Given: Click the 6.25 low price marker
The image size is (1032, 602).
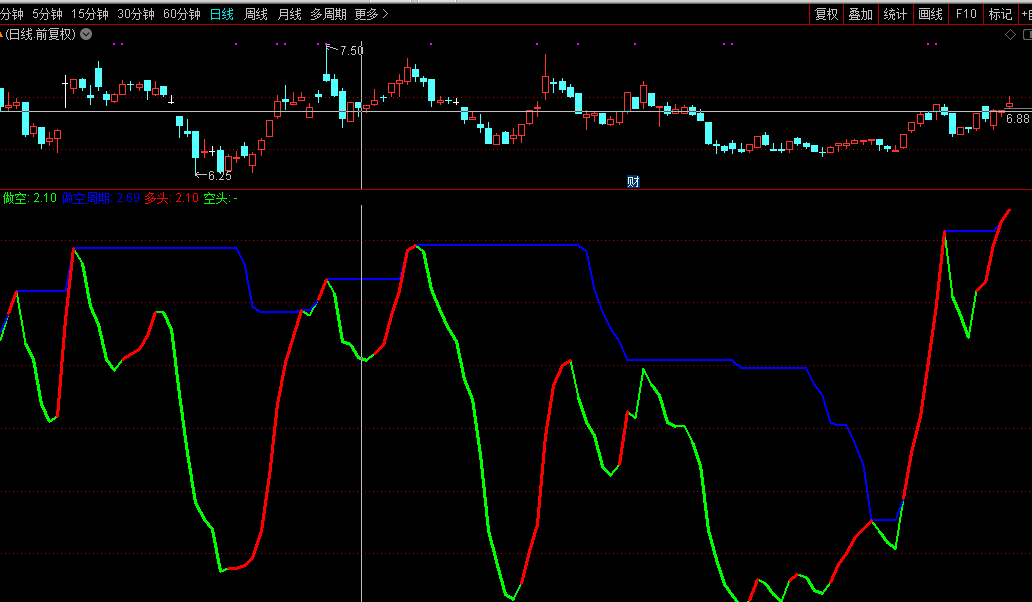Looking at the screenshot, I should (219, 176).
